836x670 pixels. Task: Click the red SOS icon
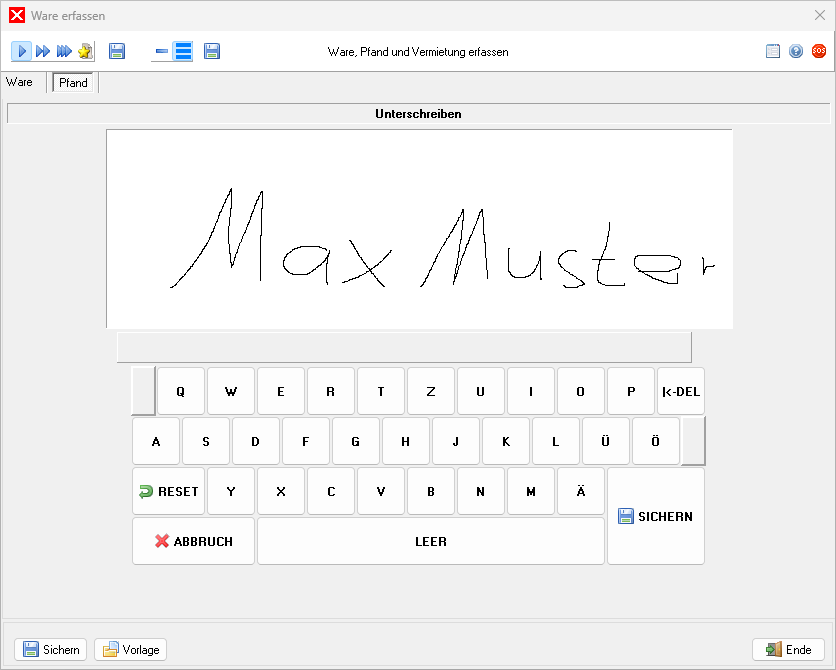pos(819,51)
